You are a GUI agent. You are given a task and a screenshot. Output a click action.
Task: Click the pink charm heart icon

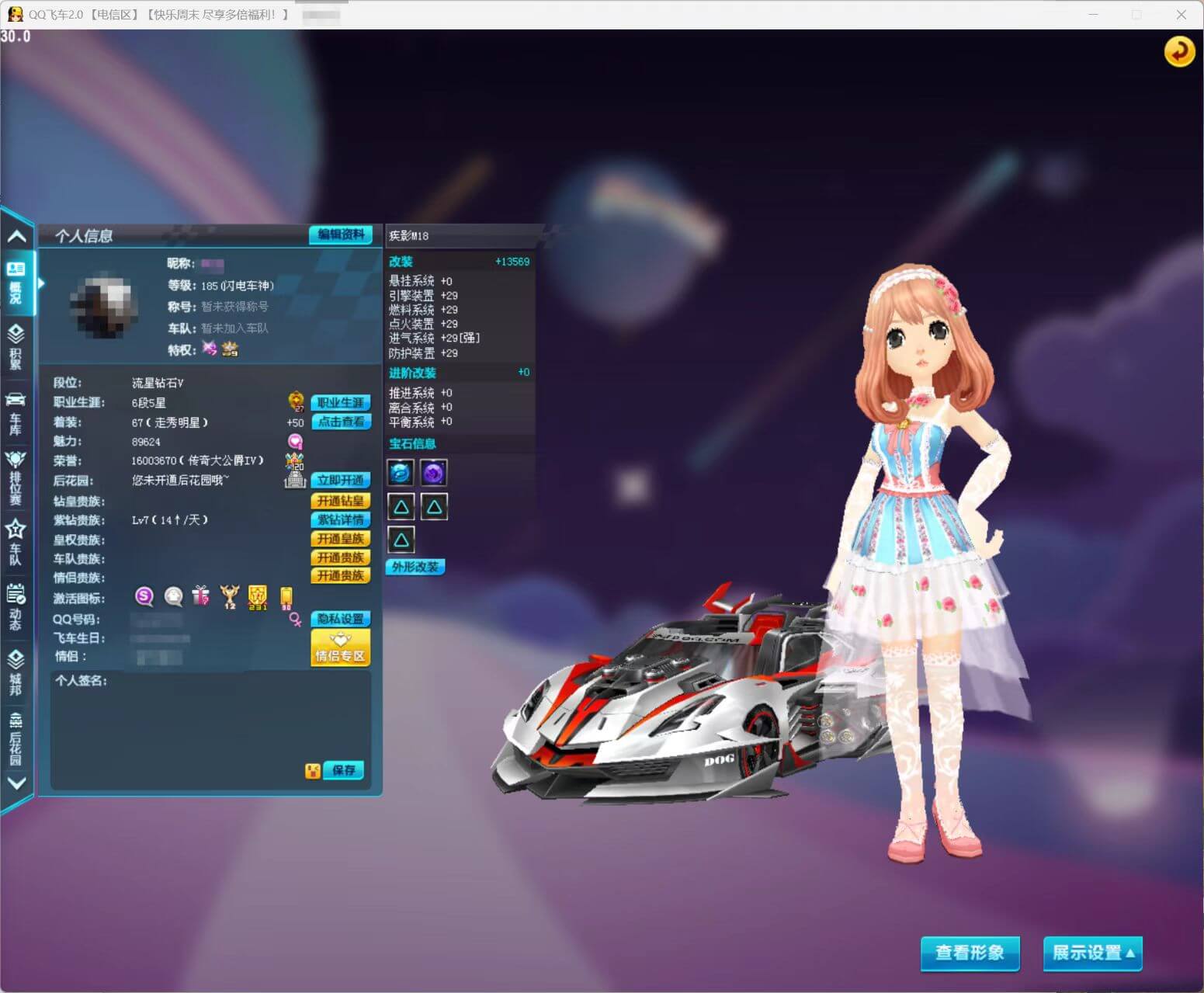[295, 441]
